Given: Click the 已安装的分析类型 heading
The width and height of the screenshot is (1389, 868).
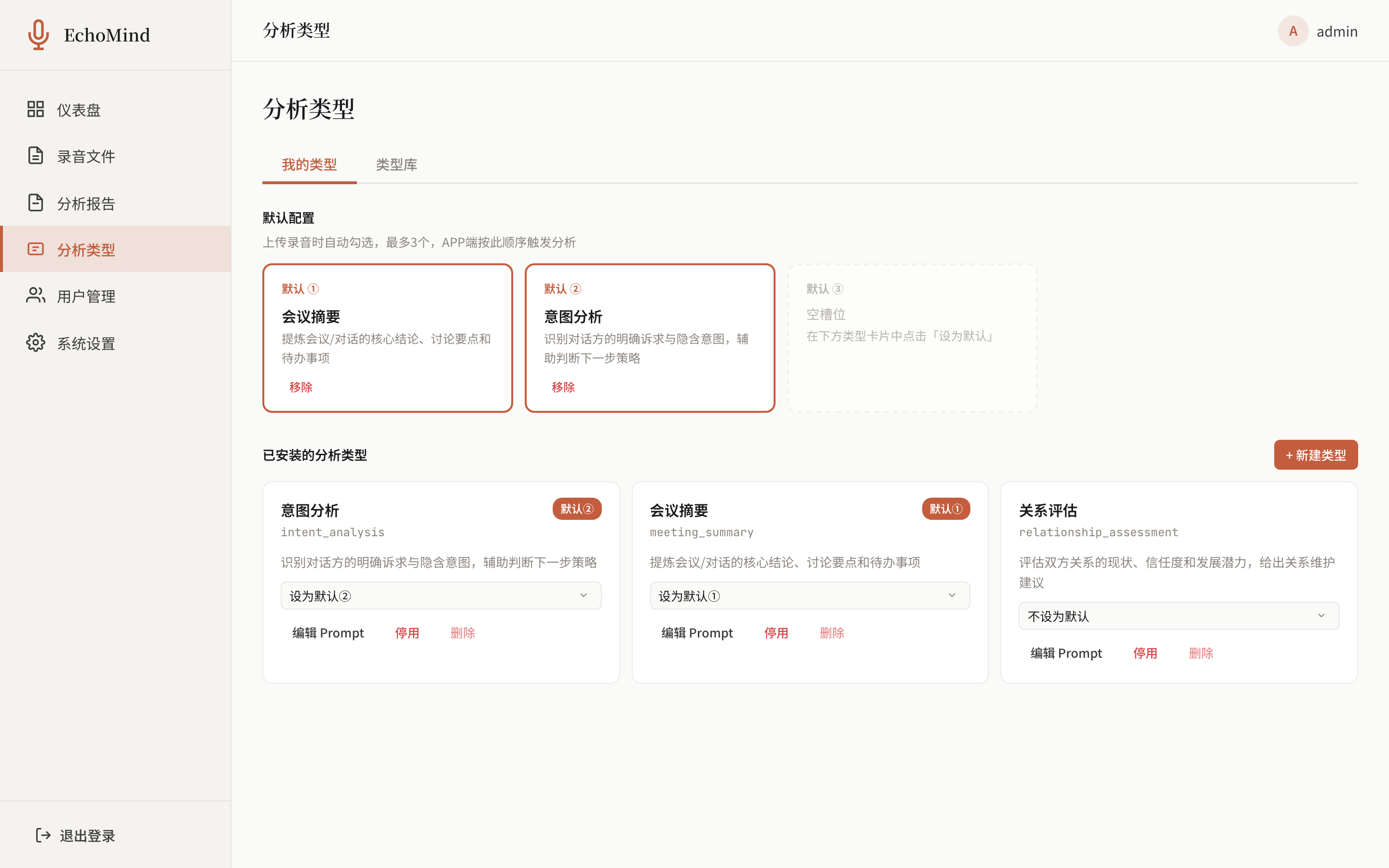Looking at the screenshot, I should (314, 455).
